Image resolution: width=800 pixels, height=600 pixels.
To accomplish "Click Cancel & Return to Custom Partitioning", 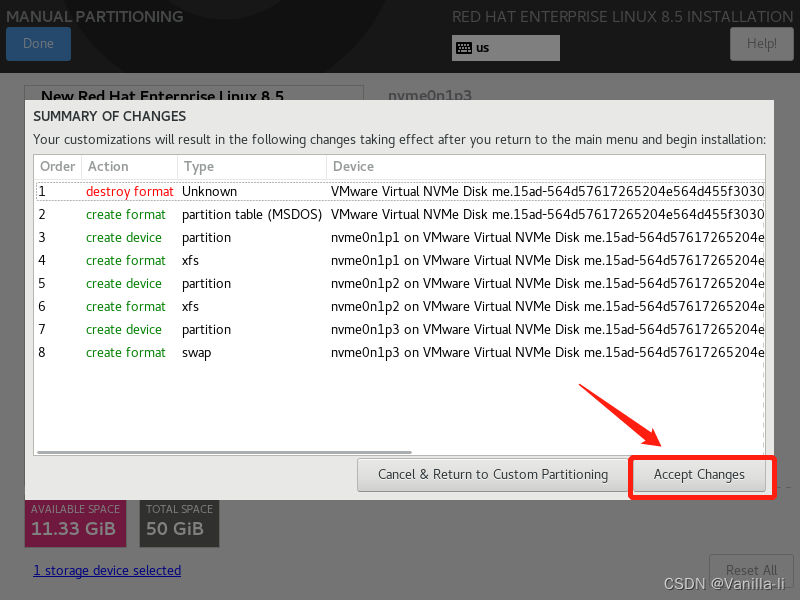I will click(493, 475).
